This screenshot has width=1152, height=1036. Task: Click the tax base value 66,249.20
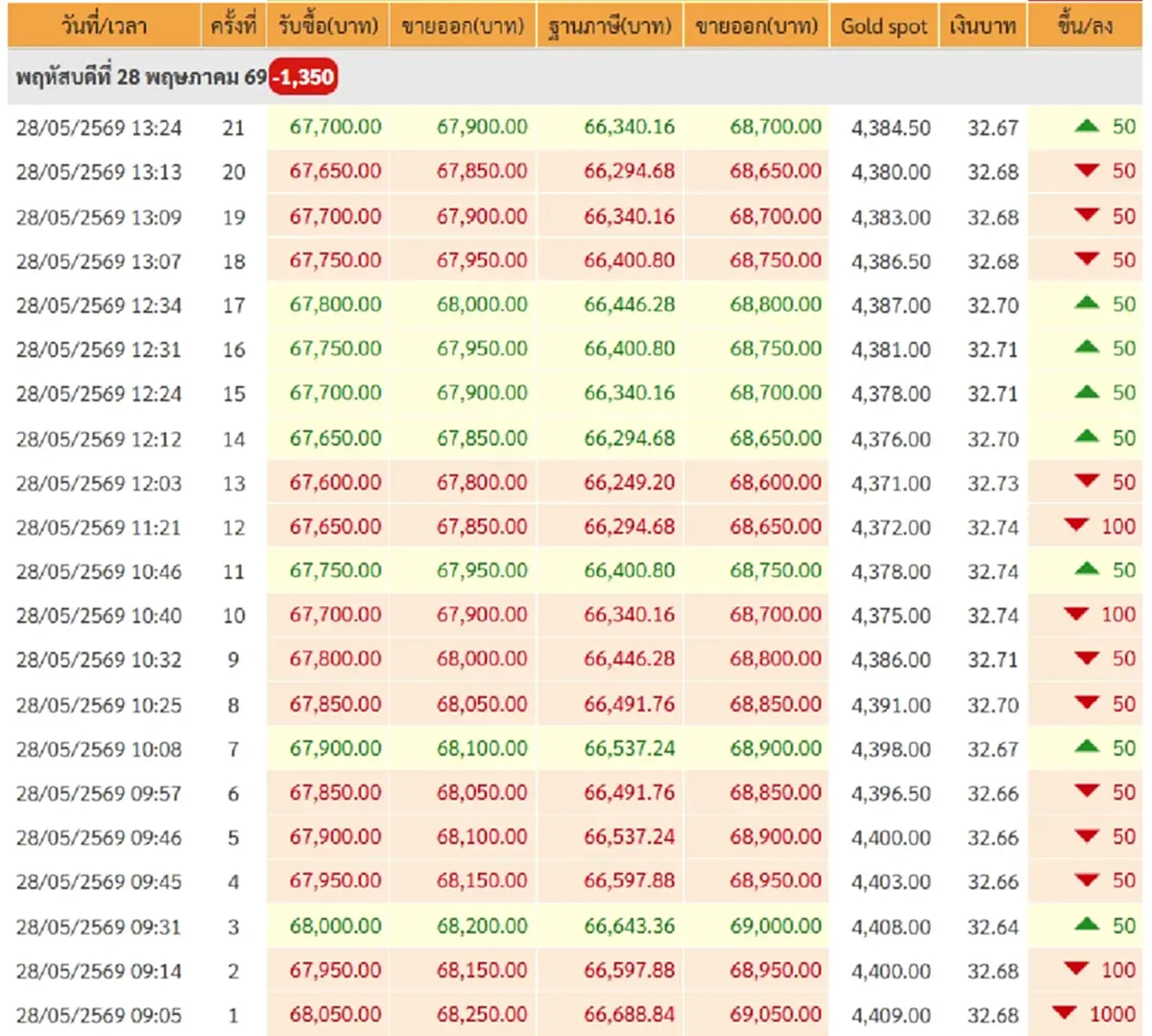[x=630, y=482]
